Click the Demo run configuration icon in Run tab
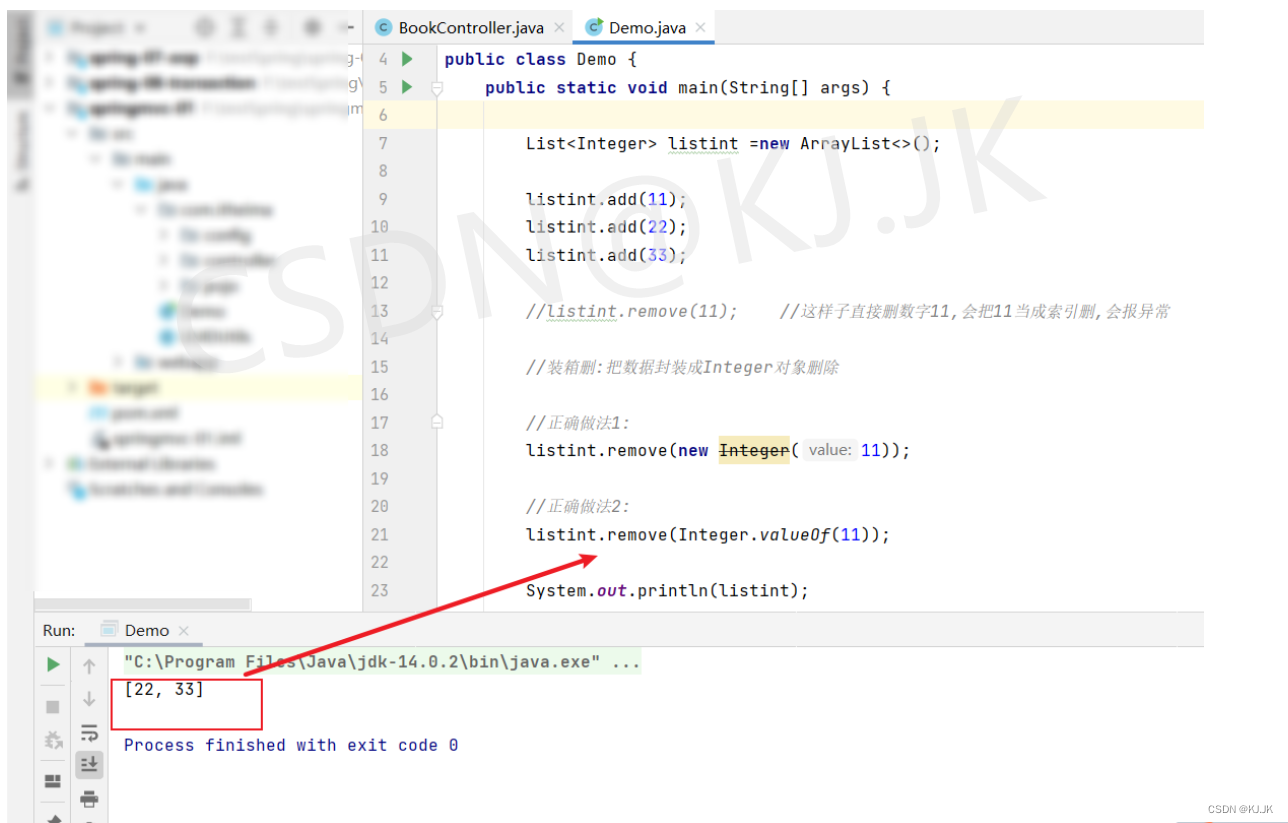 tap(110, 630)
